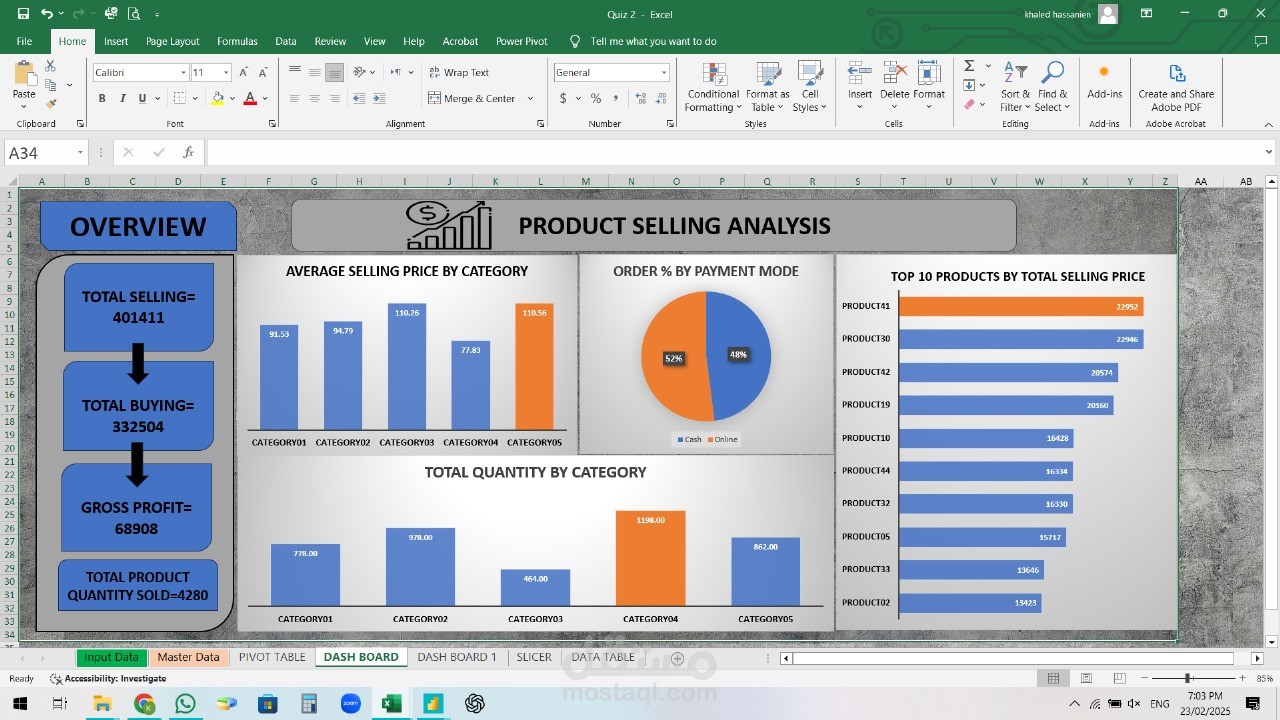This screenshot has width=1280, height=720.
Task: Apply the red font color A
Action: (x=250, y=98)
